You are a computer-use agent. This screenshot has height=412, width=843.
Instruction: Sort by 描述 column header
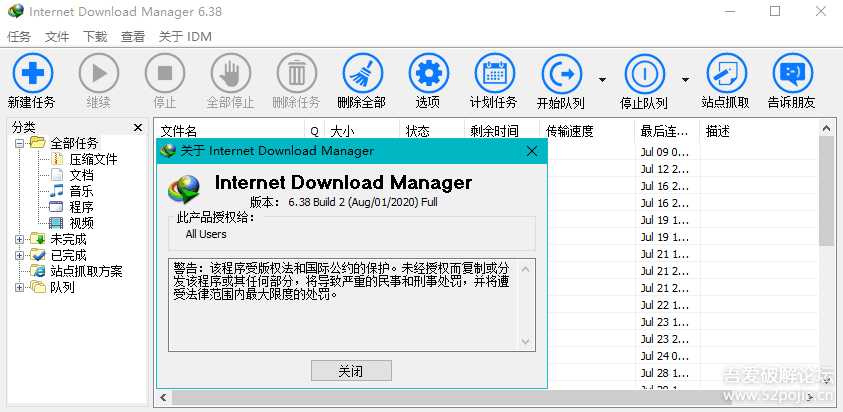coord(759,131)
